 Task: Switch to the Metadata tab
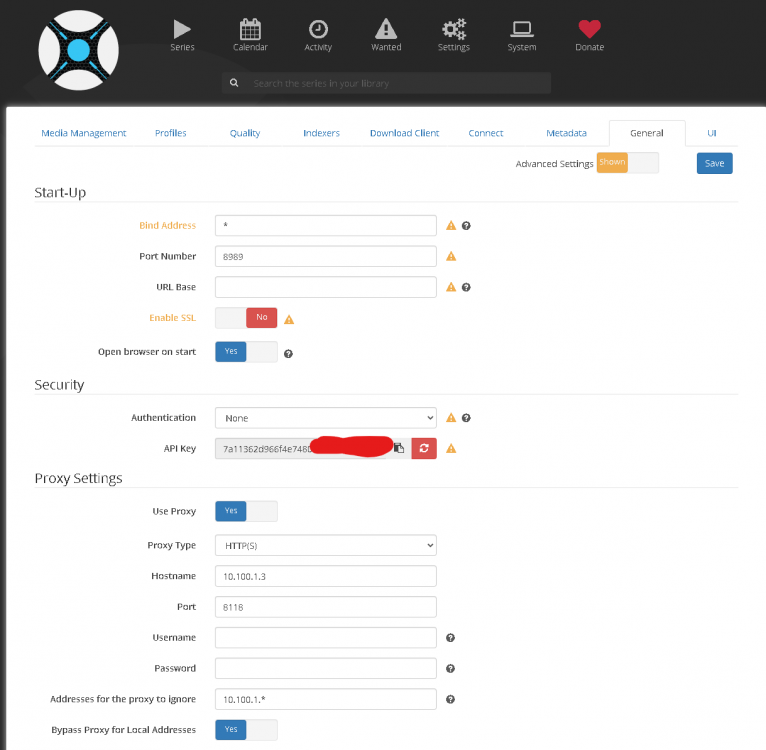pyautogui.click(x=566, y=133)
